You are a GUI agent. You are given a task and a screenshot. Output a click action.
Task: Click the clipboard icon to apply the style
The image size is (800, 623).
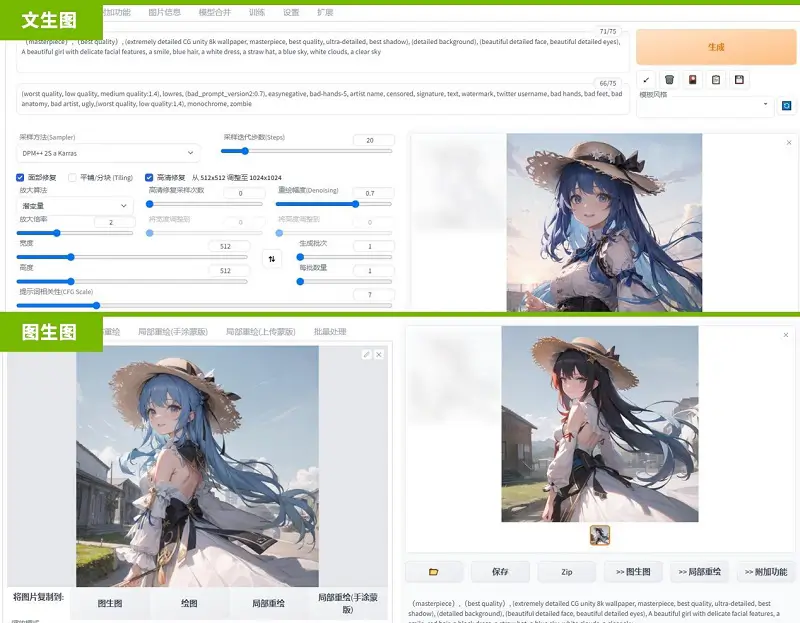click(715, 79)
